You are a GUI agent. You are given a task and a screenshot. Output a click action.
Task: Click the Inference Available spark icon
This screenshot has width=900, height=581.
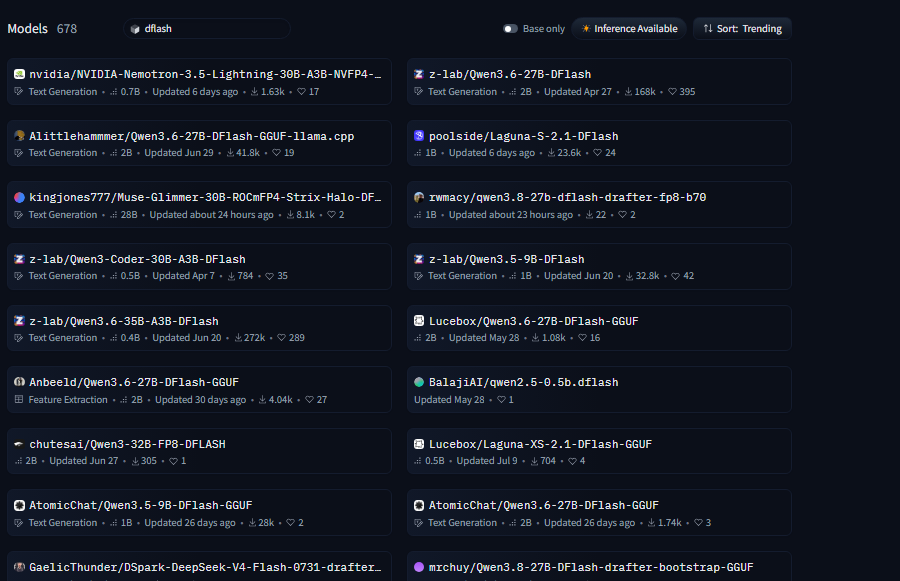point(585,28)
